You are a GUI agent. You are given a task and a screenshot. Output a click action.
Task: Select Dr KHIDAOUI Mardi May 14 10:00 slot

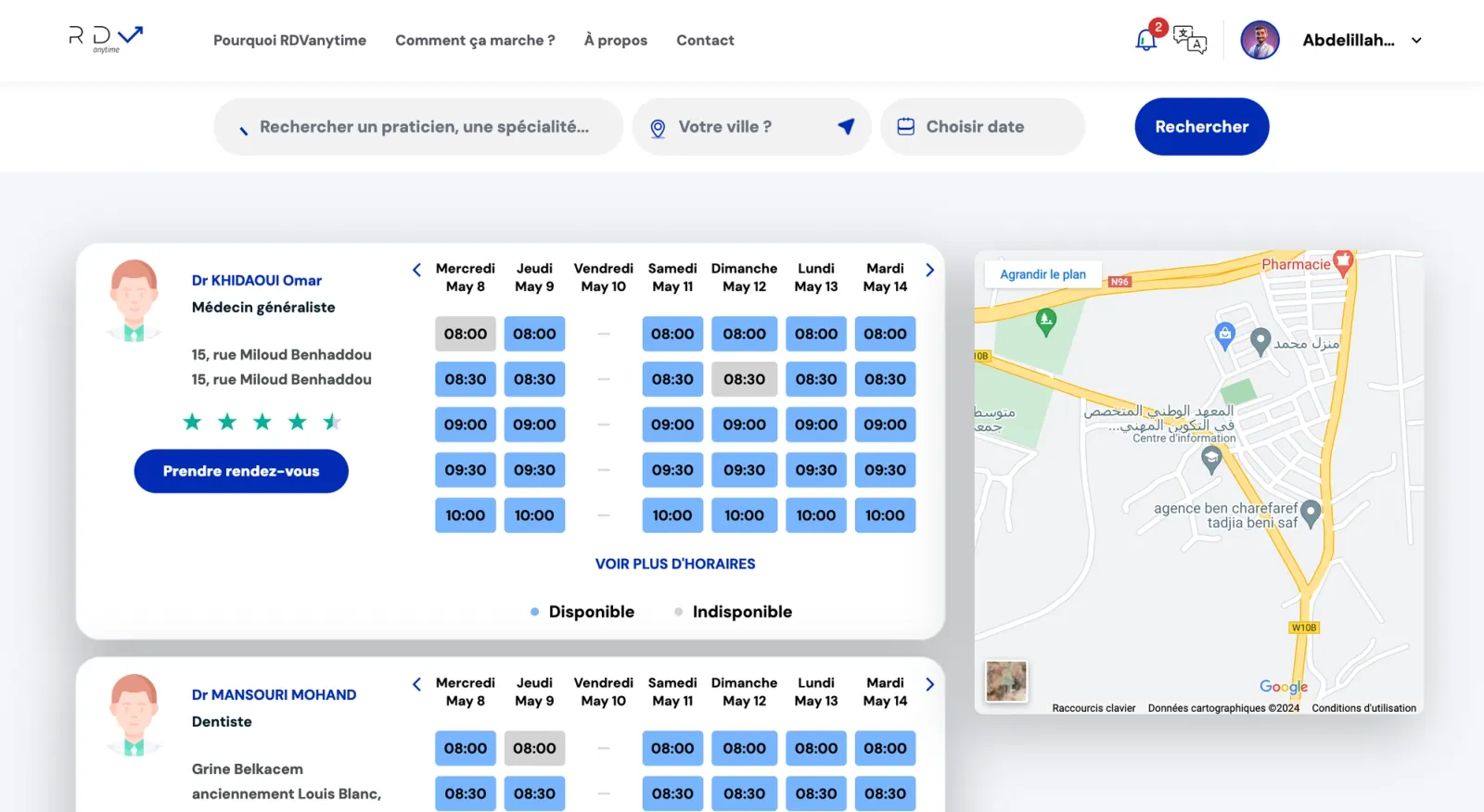click(x=885, y=515)
